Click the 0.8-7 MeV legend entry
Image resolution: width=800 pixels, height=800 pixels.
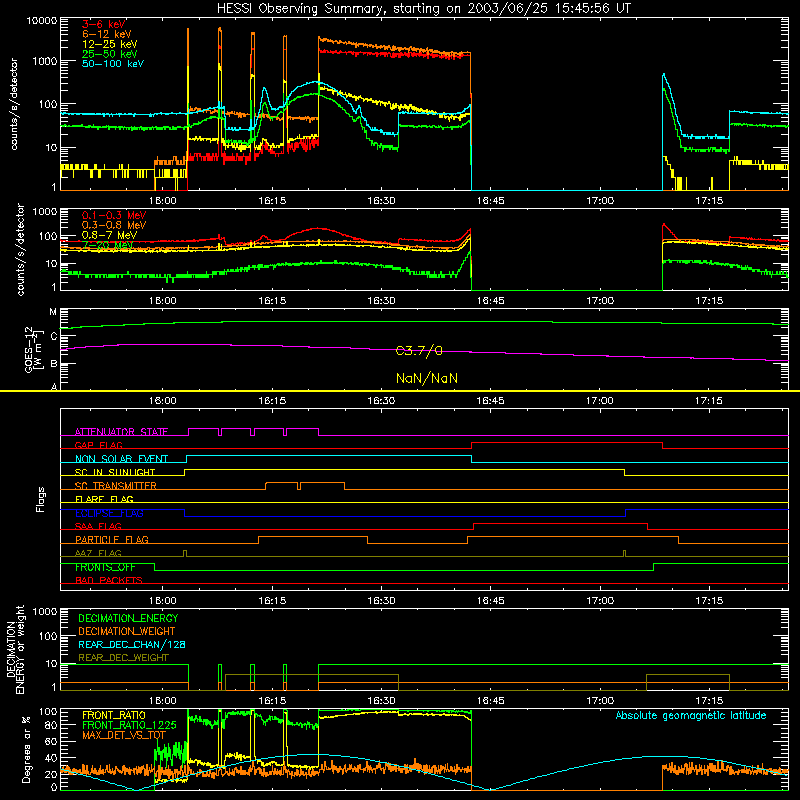(x=109, y=235)
